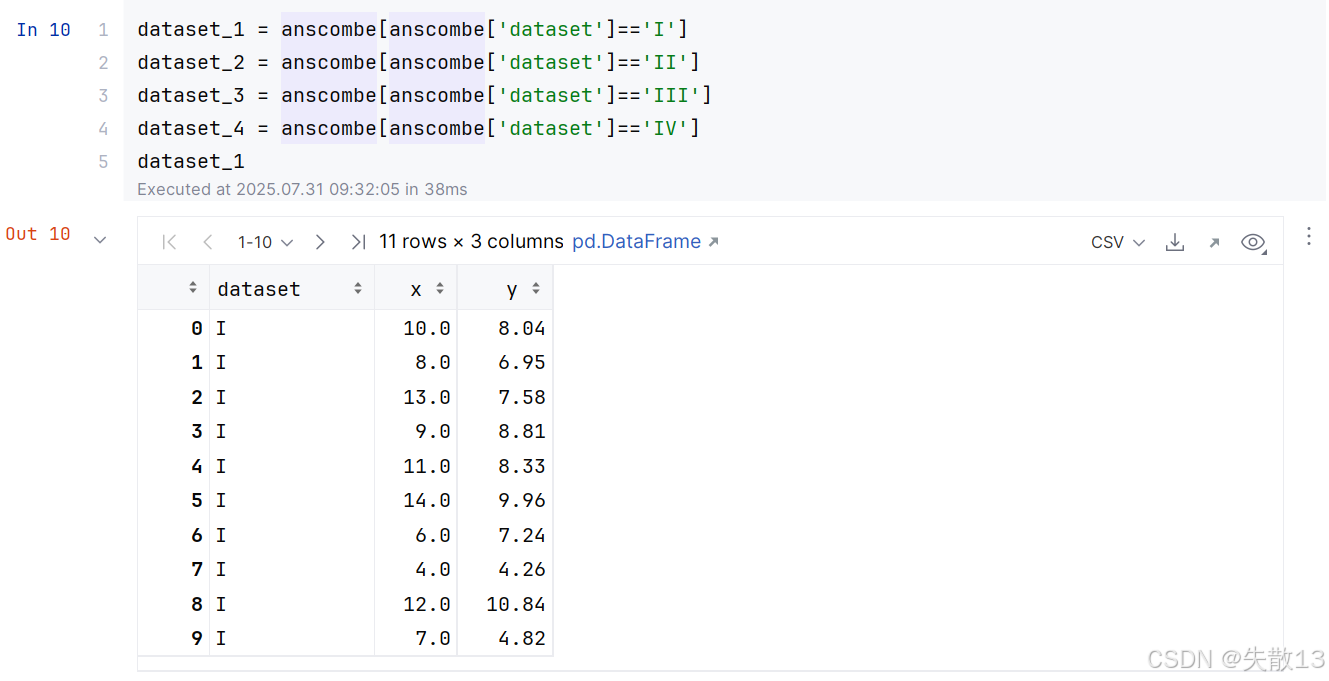The height and width of the screenshot is (681, 1329).
Task: Open table in separate editor tab
Action: [1214, 242]
